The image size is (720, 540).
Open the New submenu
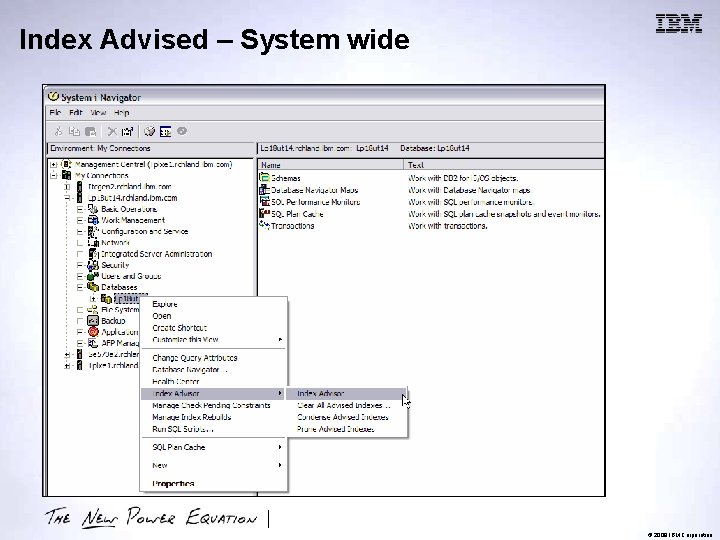(214, 466)
